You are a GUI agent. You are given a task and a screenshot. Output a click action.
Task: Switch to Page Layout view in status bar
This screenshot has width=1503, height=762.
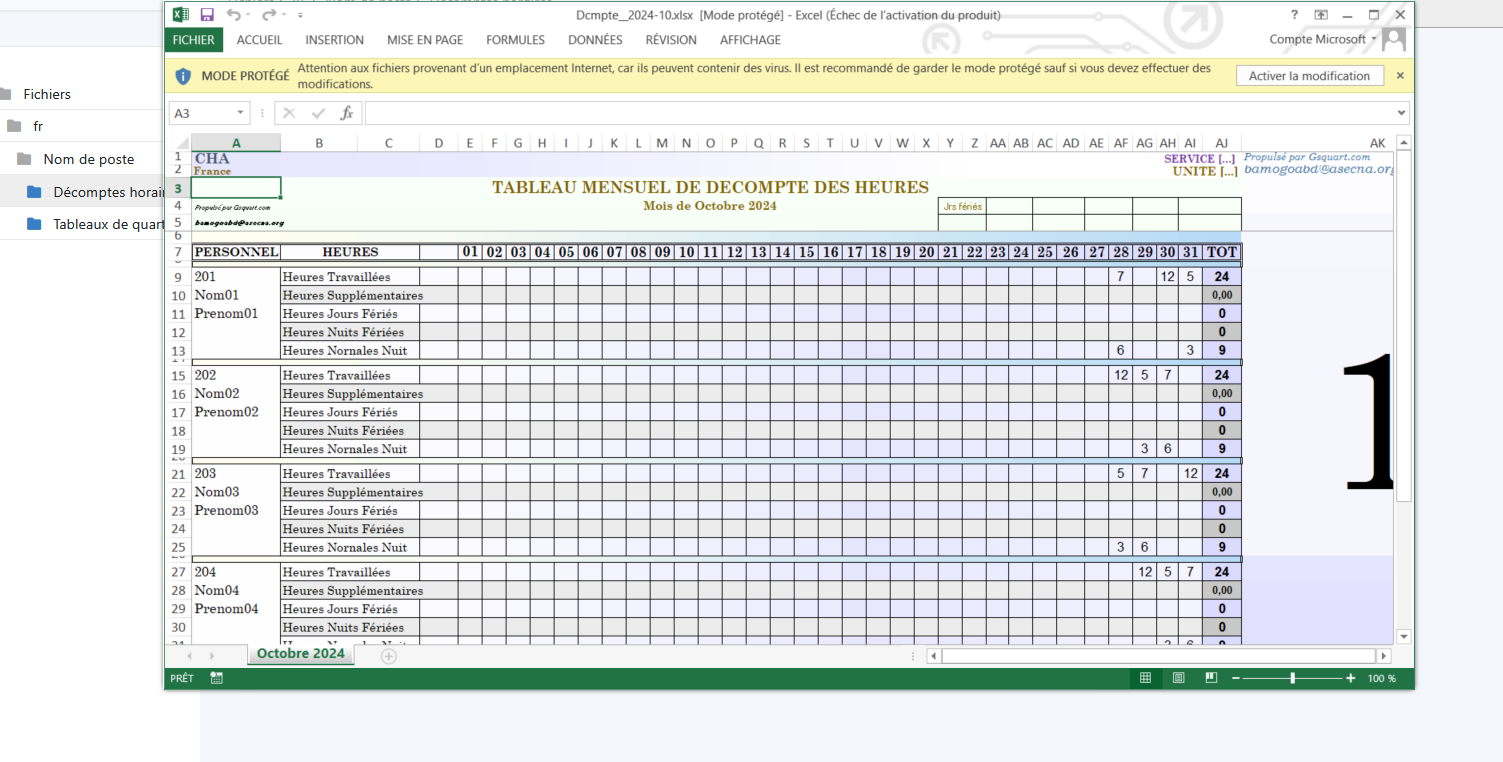point(1178,678)
